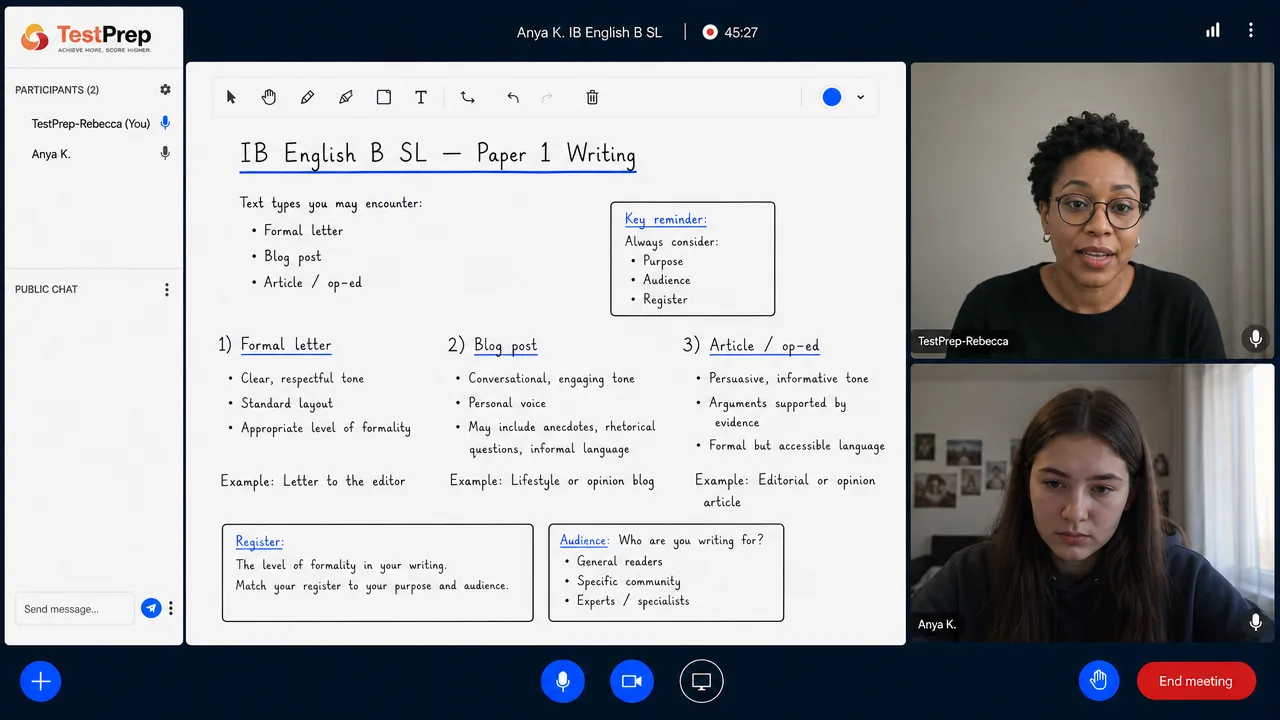Click the recording indicator
1280x720 pixels.
(710, 32)
